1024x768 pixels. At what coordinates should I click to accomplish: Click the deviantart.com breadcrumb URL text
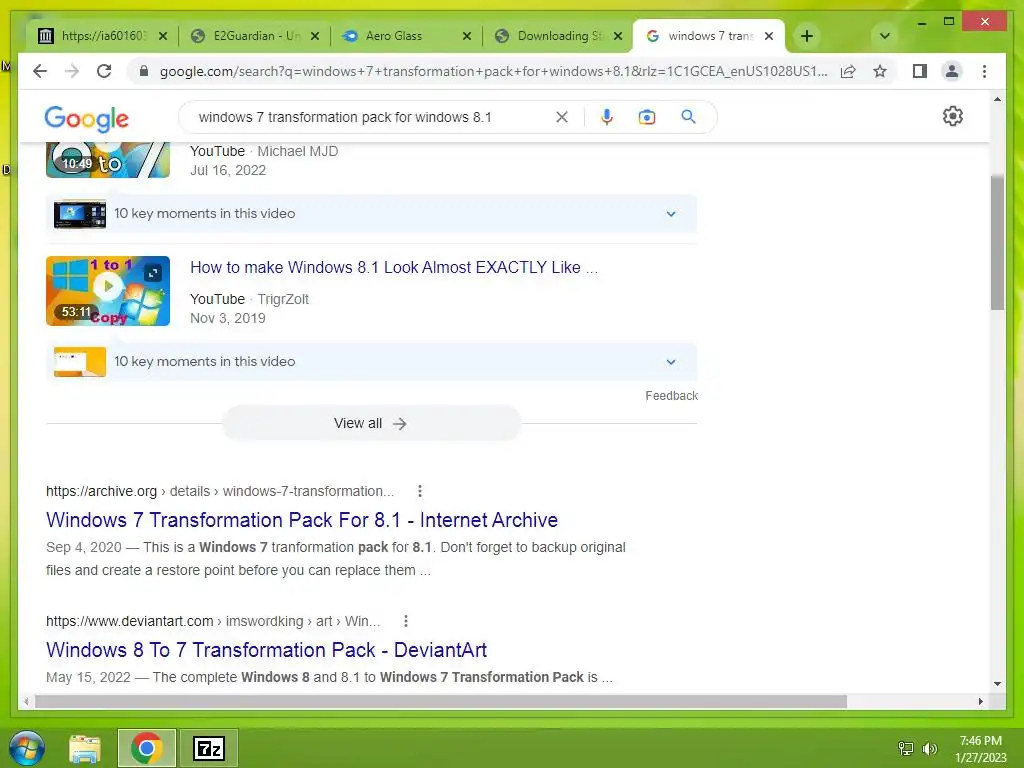[x=213, y=621]
